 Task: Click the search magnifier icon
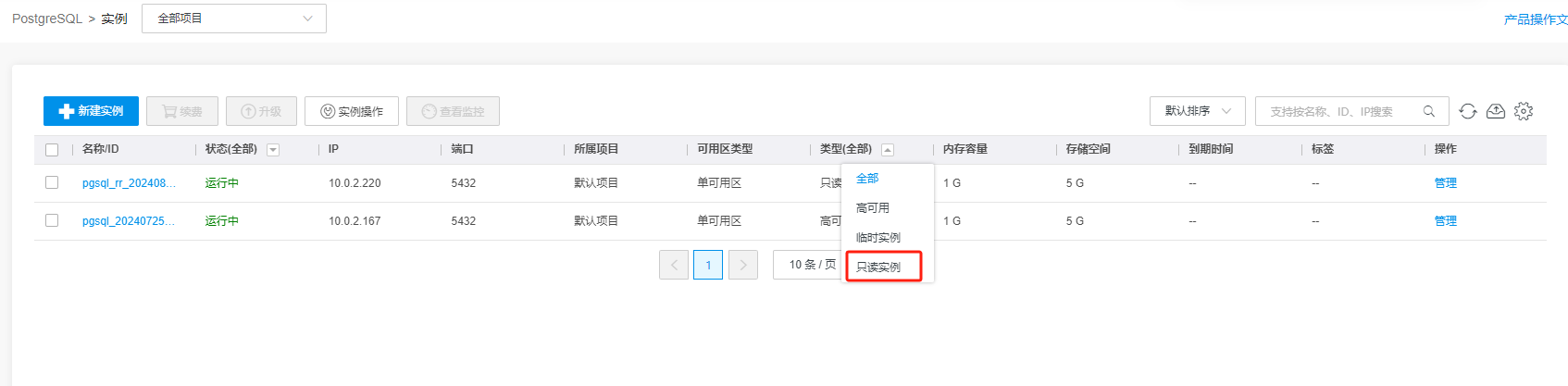tap(1429, 111)
